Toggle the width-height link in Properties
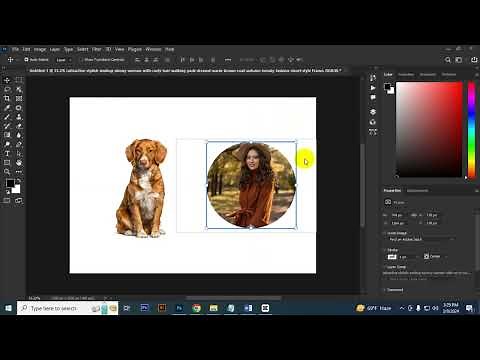480x360 pixels. [414, 215]
